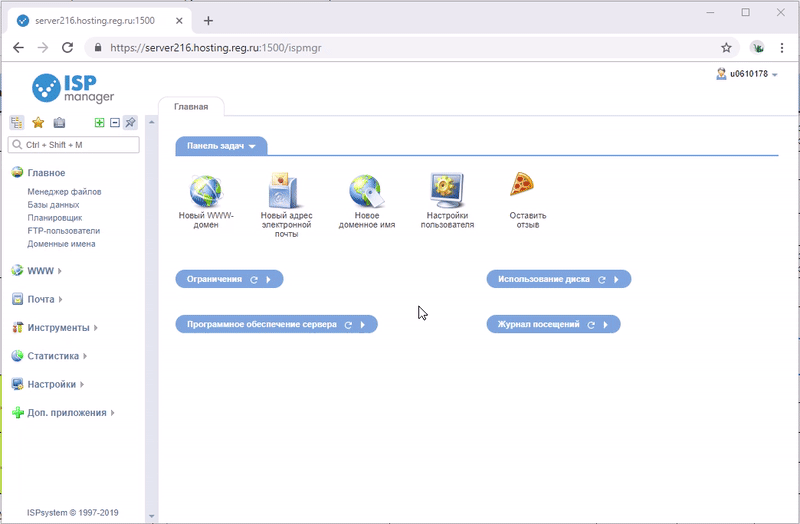Image resolution: width=800 pixels, height=524 pixels.
Task: Open the Новый WWW-домен globe icon
Action: click(x=206, y=191)
